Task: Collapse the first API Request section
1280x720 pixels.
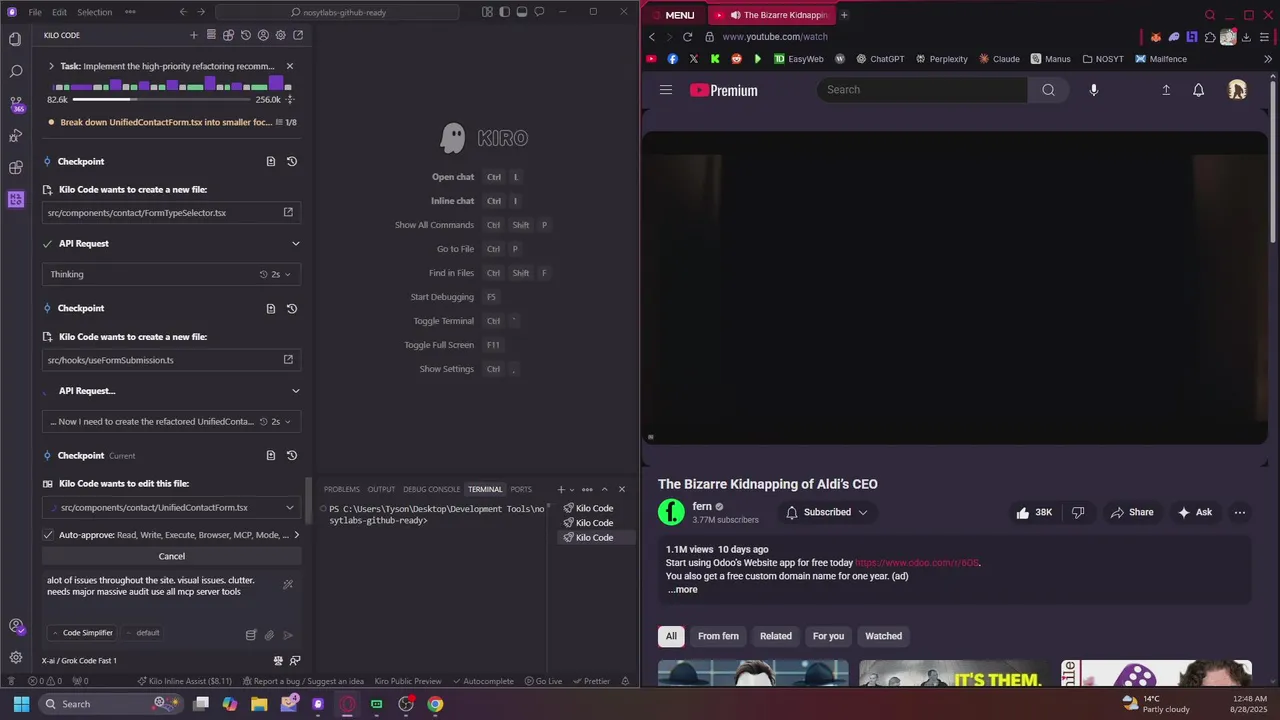Action: tap(295, 243)
